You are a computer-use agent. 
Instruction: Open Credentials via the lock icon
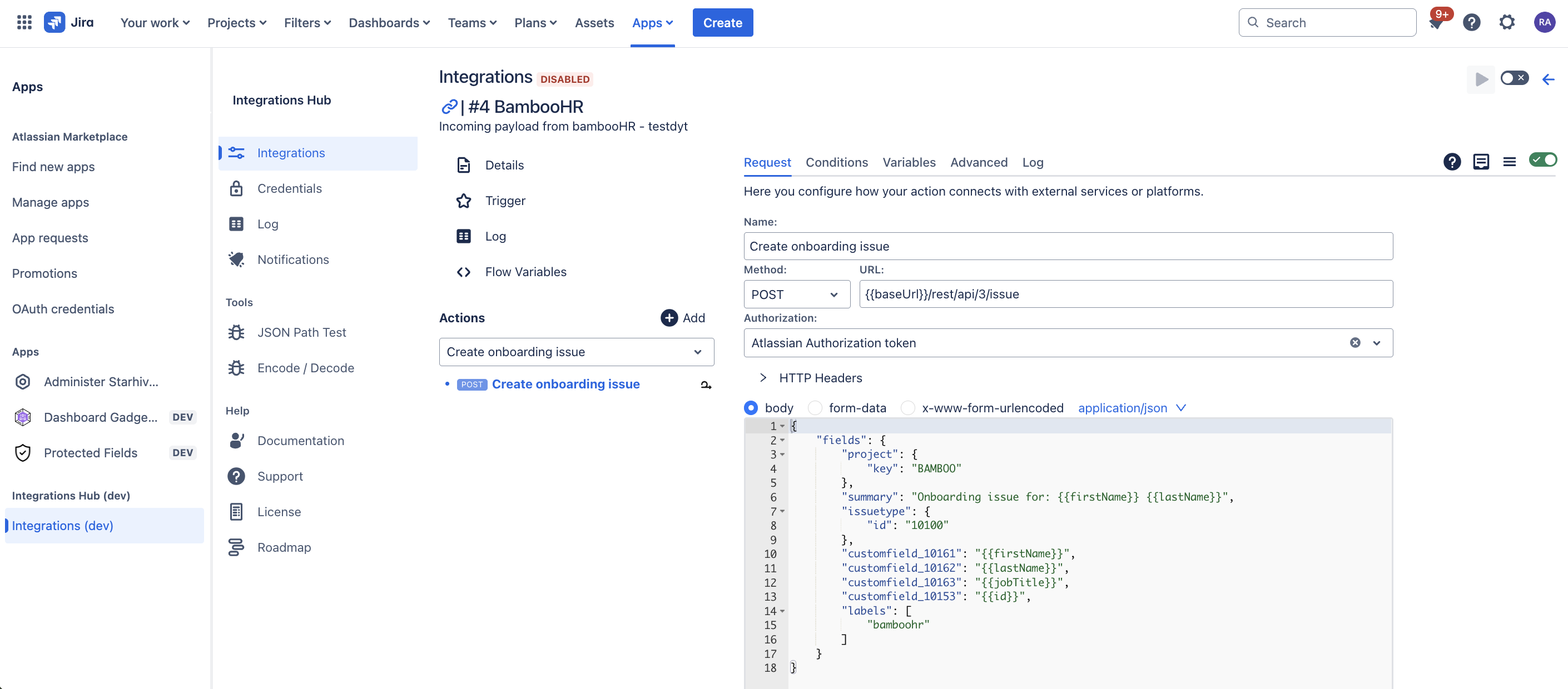(x=237, y=188)
